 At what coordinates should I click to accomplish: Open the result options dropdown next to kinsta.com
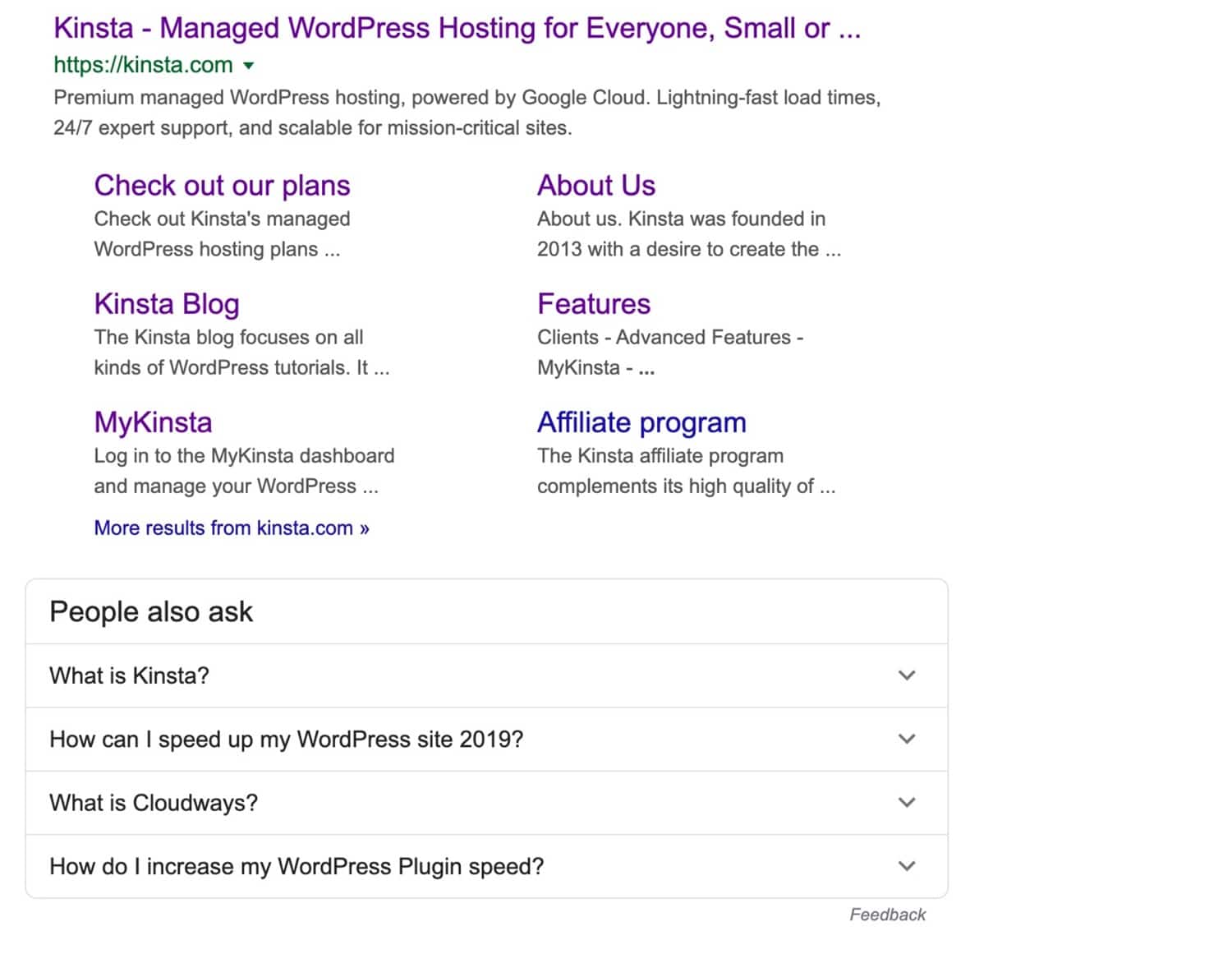(249, 65)
